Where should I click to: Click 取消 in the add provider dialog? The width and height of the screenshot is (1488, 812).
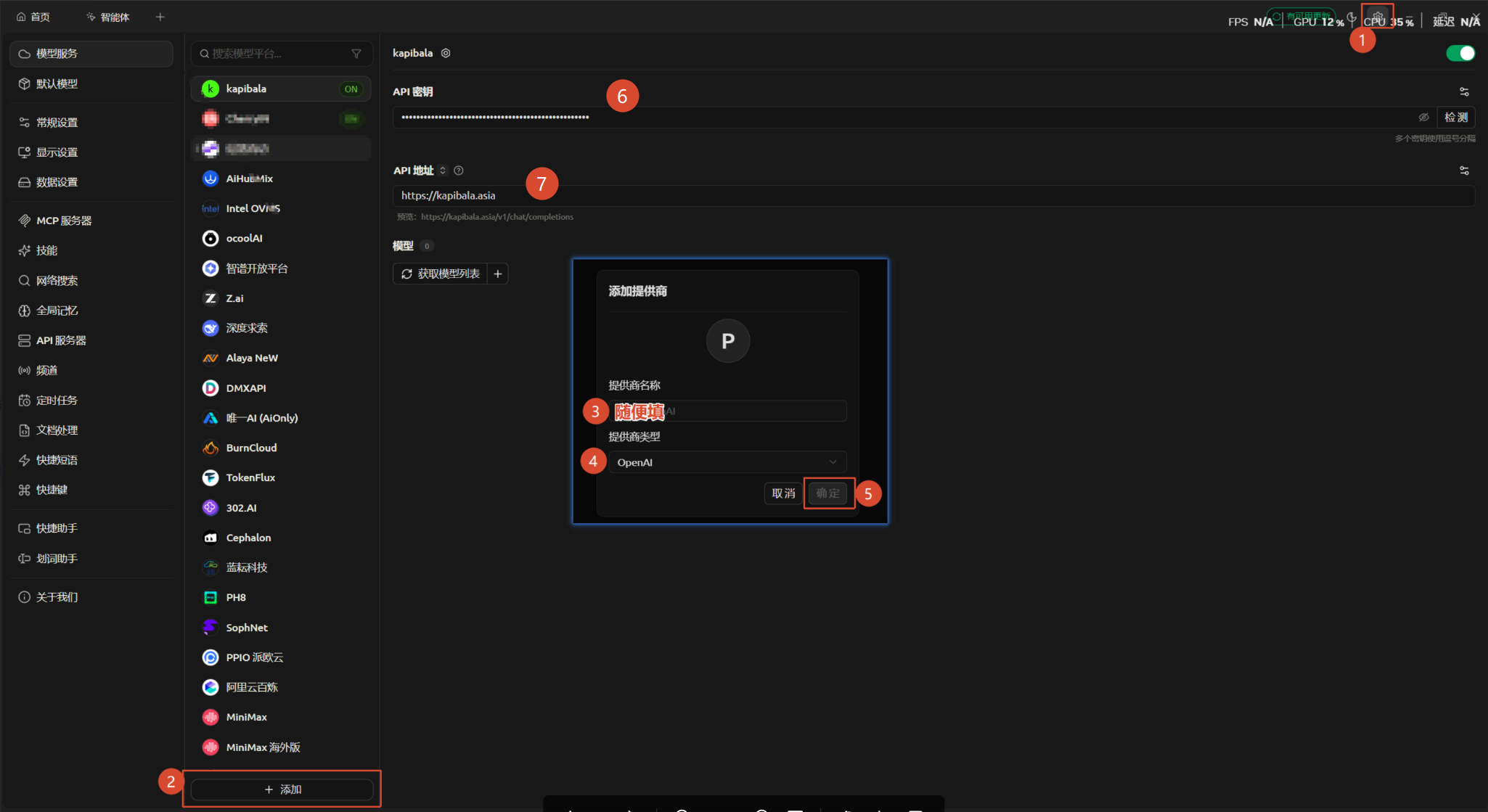pyautogui.click(x=783, y=493)
